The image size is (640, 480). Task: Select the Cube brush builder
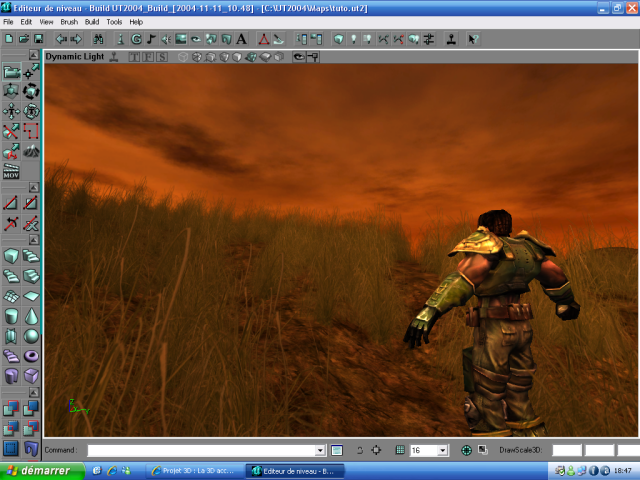coord(11,256)
